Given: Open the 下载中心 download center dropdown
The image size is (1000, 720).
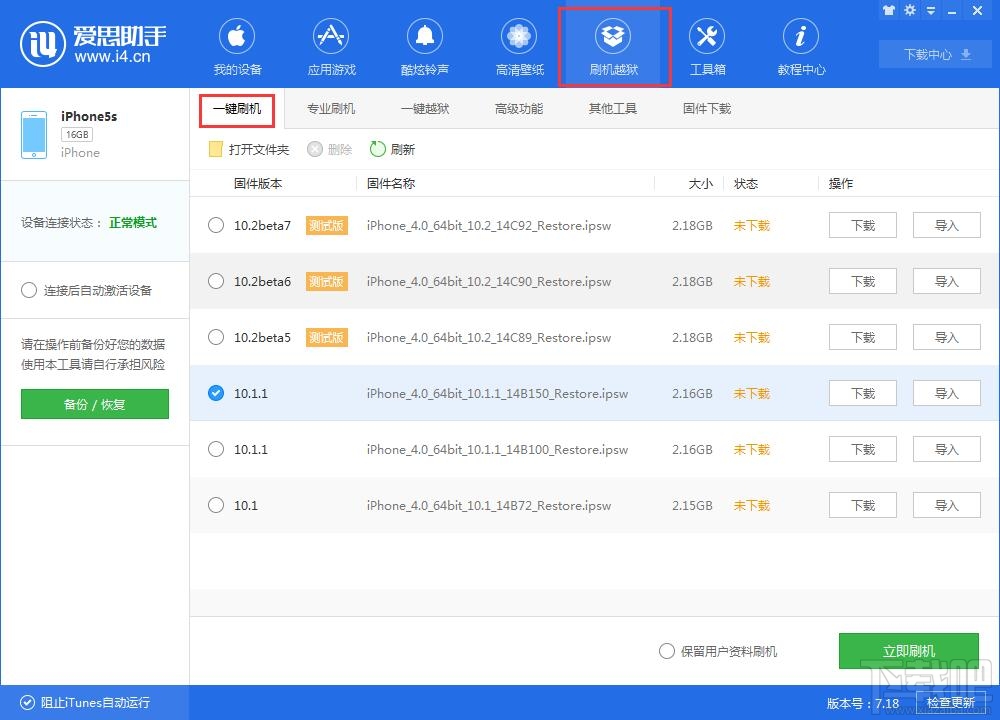Looking at the screenshot, I should [934, 55].
